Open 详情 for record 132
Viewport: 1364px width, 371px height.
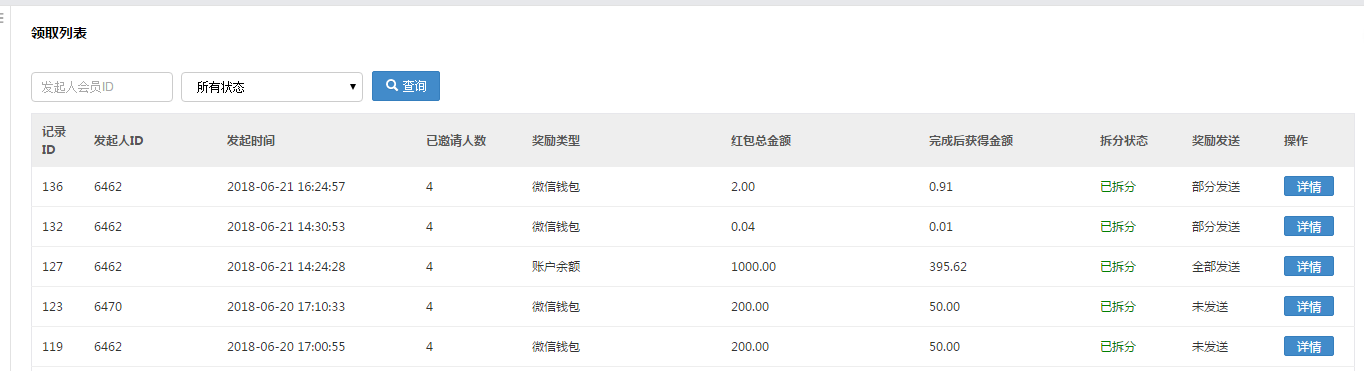(1308, 226)
